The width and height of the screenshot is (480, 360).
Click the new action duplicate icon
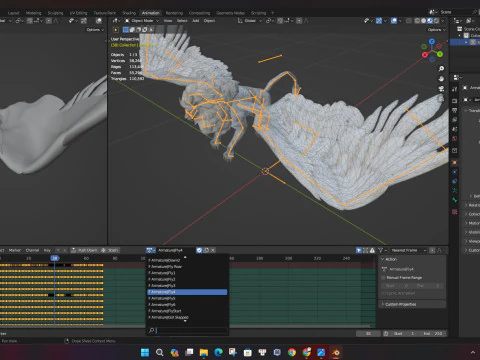206,250
